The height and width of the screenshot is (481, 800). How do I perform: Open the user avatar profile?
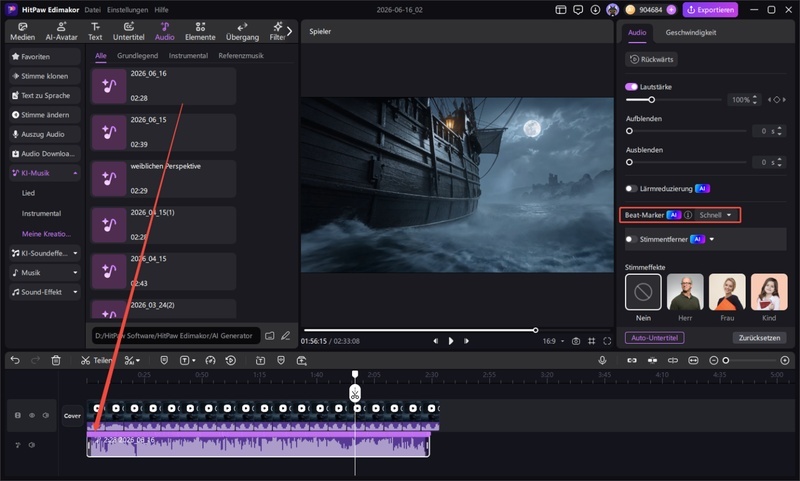click(612, 10)
